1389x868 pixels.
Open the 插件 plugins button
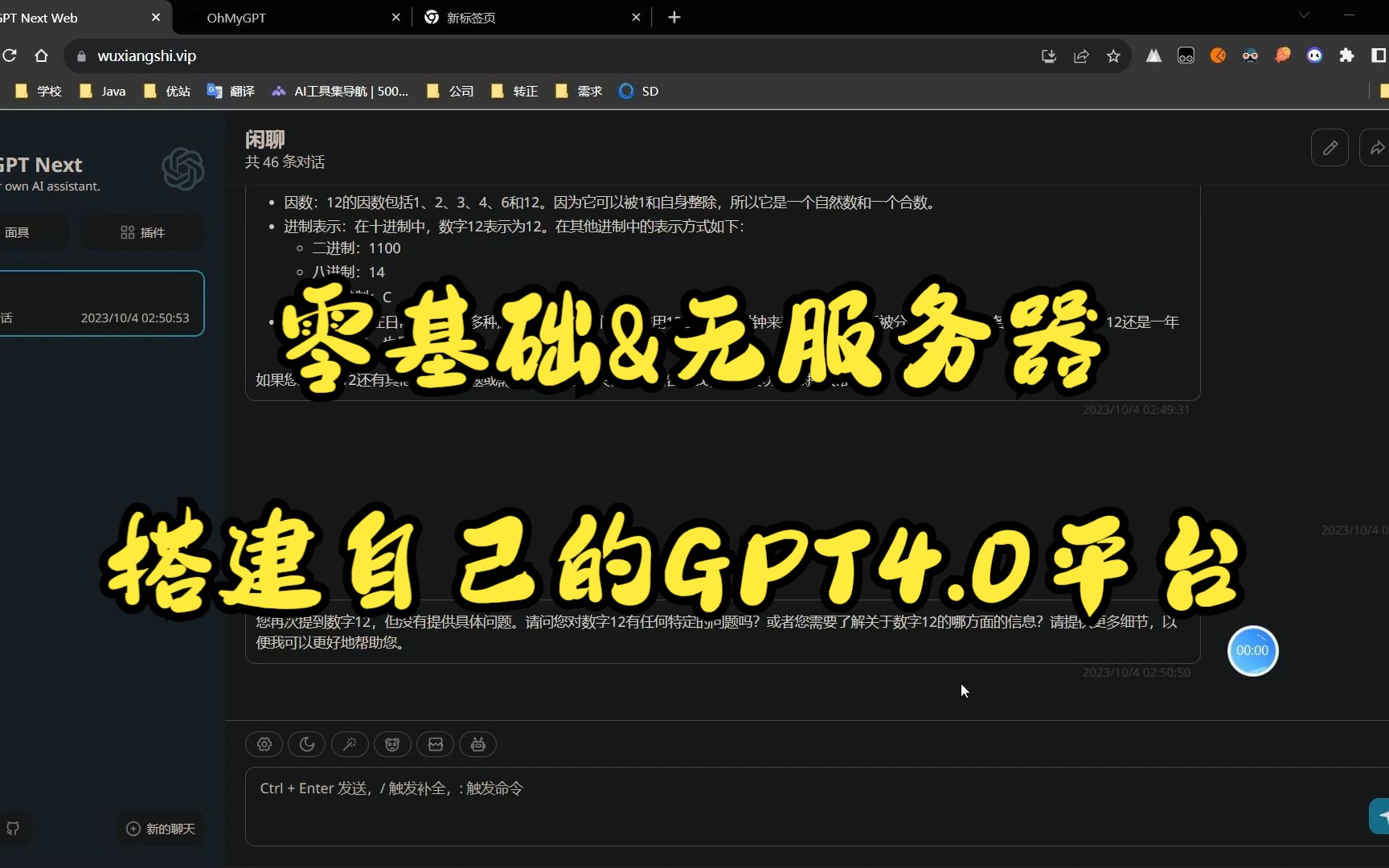coord(142,232)
